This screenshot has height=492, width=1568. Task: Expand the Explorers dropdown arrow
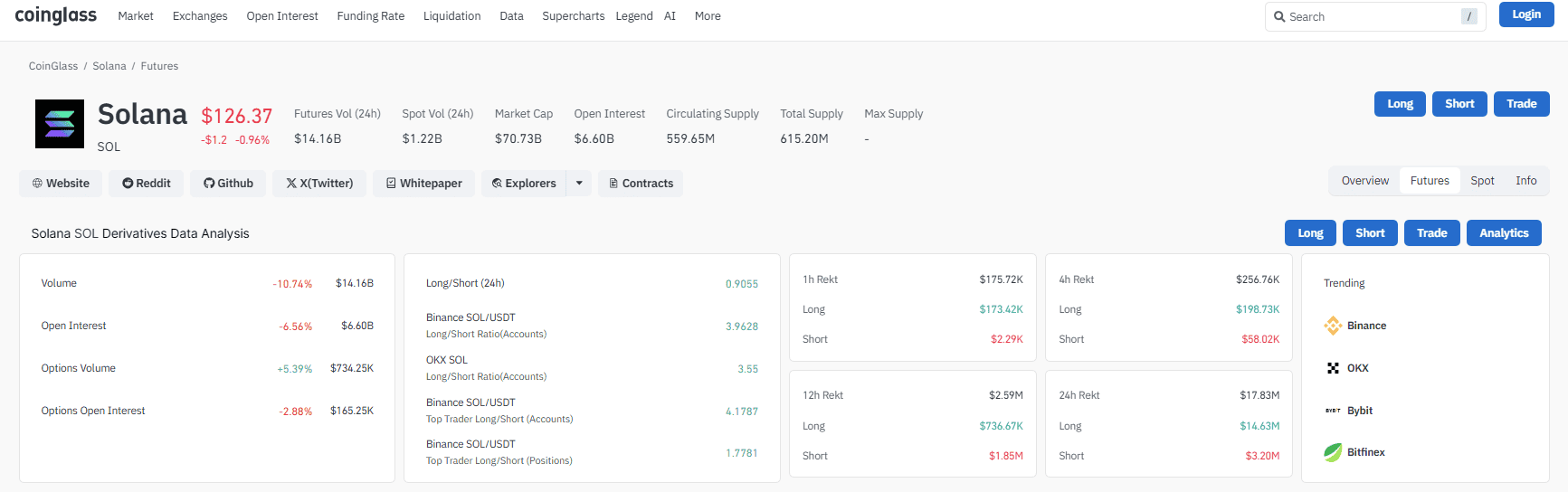click(579, 184)
